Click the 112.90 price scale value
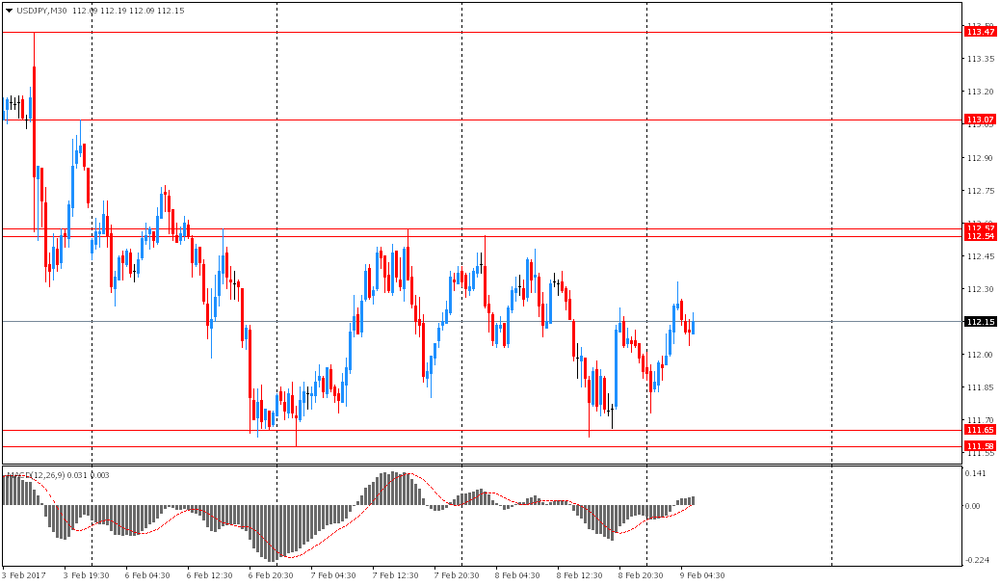This screenshot has width=1000, height=586. pyautogui.click(x=980, y=158)
